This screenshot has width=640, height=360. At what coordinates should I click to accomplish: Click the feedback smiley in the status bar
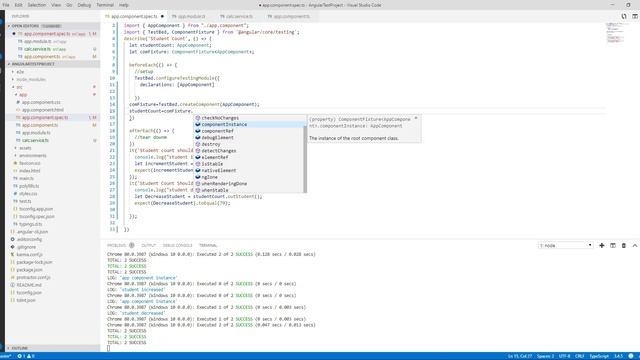click(x=631, y=356)
